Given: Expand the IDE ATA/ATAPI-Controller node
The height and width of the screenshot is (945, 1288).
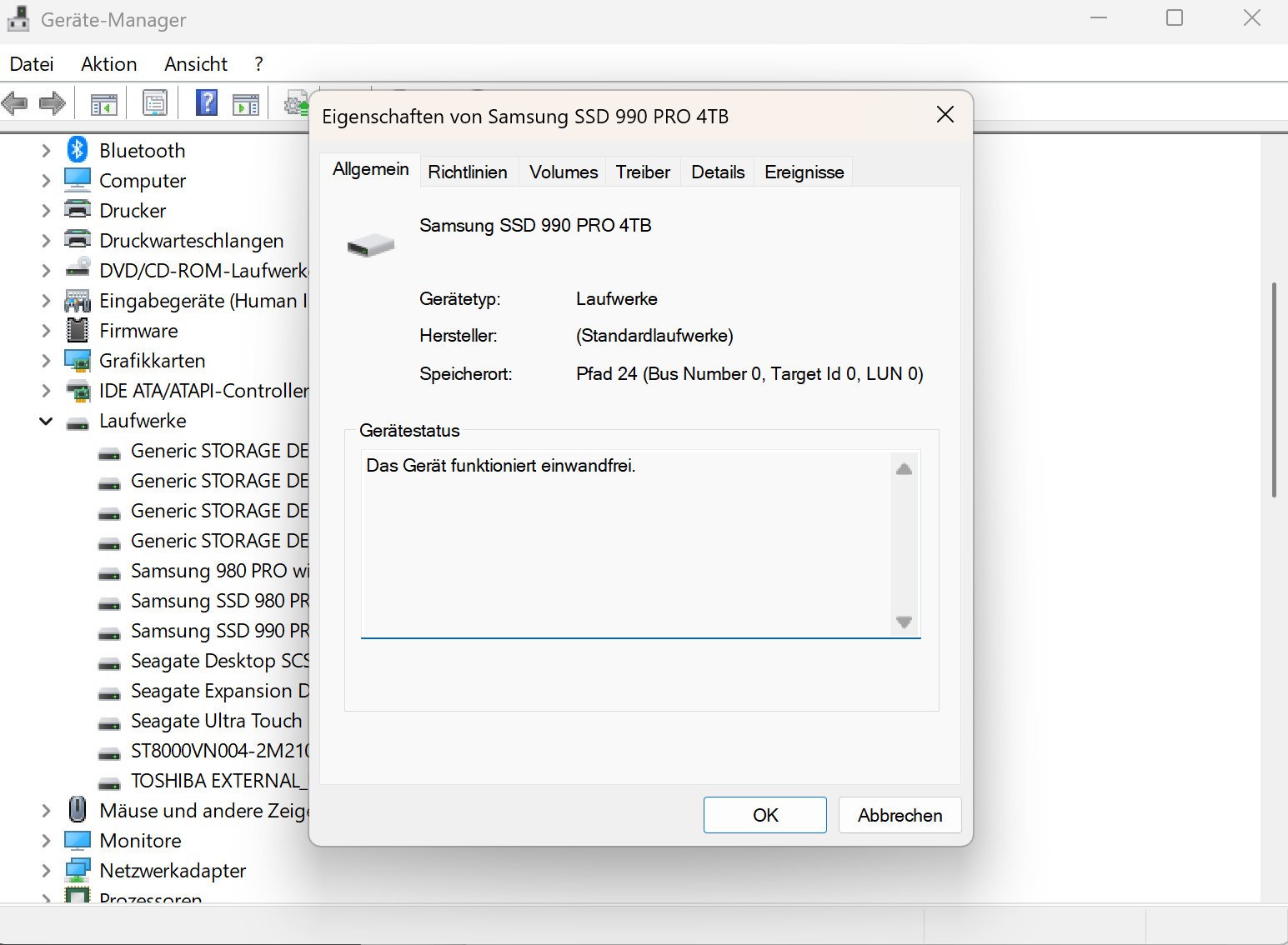Looking at the screenshot, I should click(x=47, y=391).
